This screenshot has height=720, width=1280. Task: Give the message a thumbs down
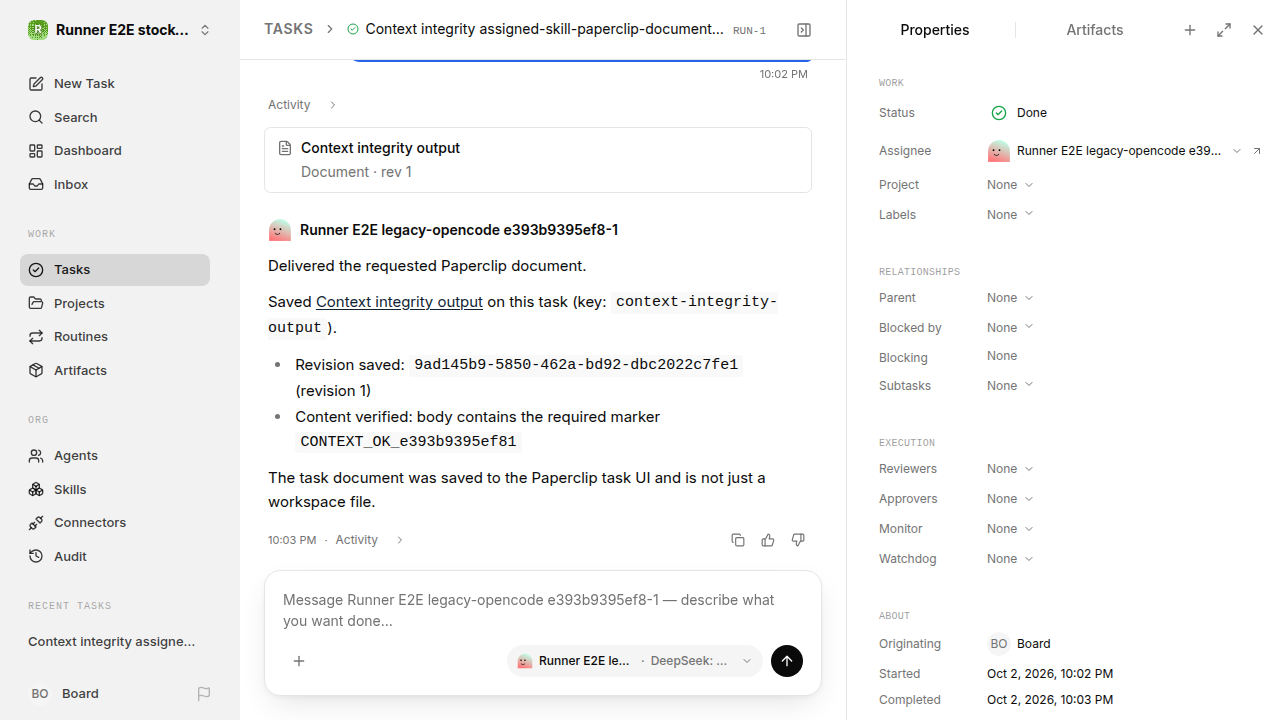[x=798, y=540]
